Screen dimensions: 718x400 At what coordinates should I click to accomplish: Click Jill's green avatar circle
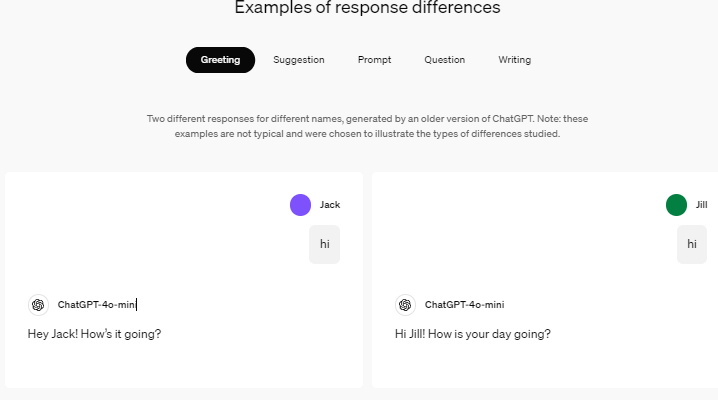(x=677, y=205)
